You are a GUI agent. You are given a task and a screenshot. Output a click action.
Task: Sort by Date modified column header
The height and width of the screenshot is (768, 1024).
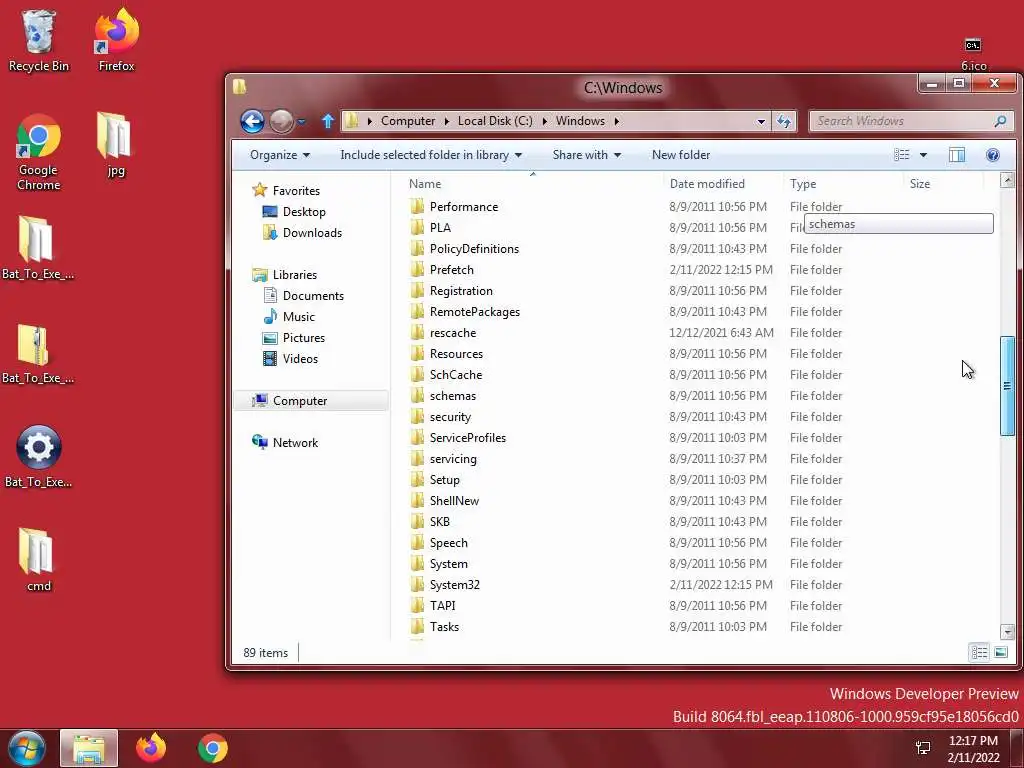pyautogui.click(x=724, y=184)
